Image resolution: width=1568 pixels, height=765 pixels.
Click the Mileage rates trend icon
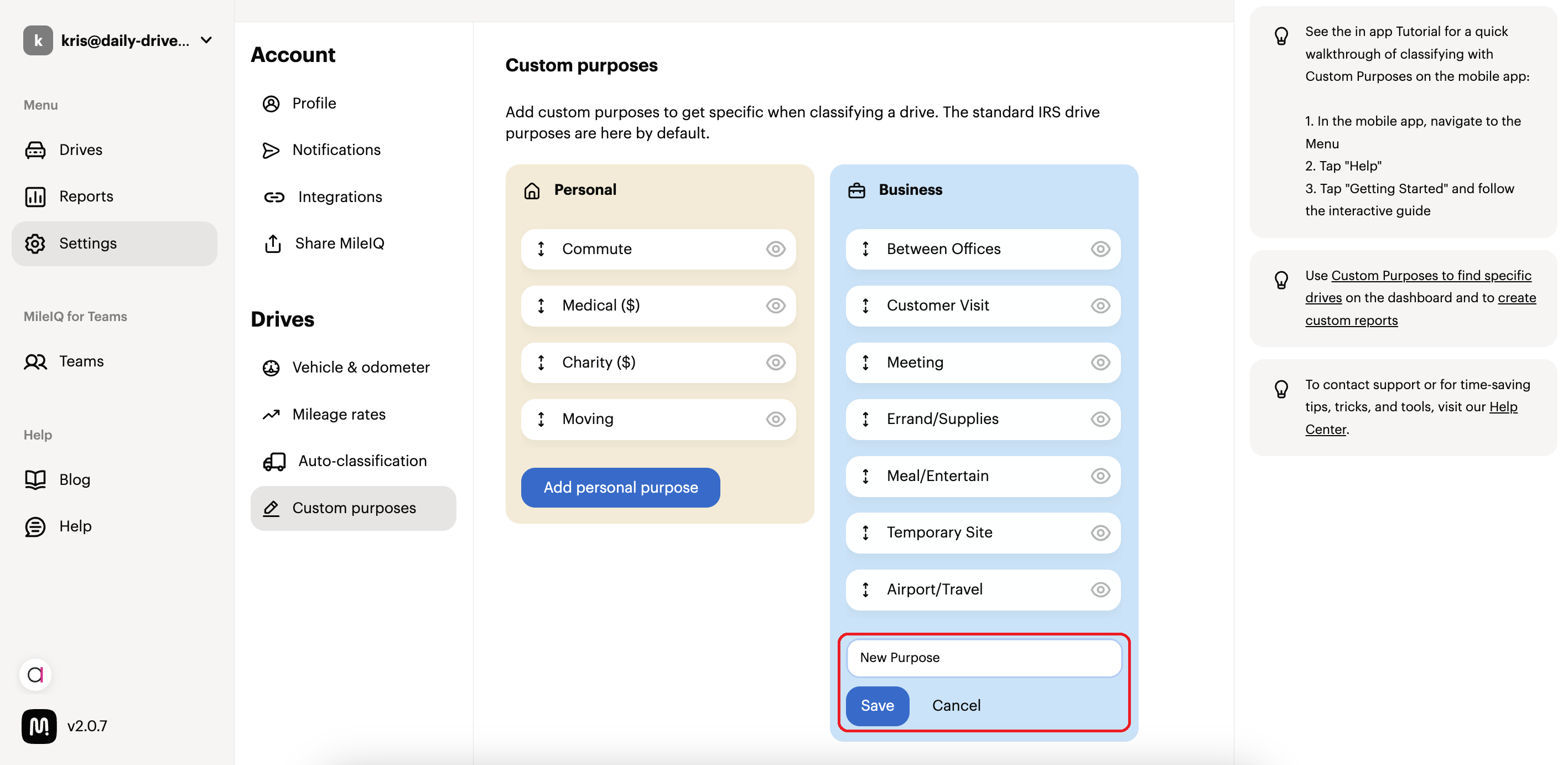(x=271, y=415)
